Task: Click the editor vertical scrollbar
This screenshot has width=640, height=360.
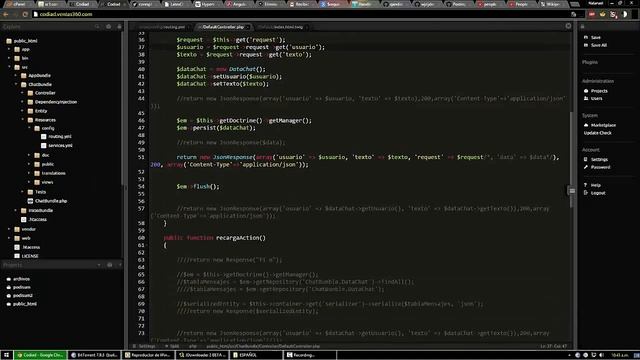Action: pyautogui.click(x=572, y=159)
